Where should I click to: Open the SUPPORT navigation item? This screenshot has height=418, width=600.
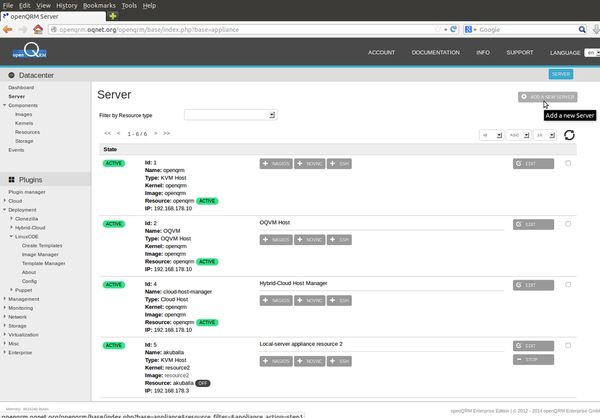520,52
